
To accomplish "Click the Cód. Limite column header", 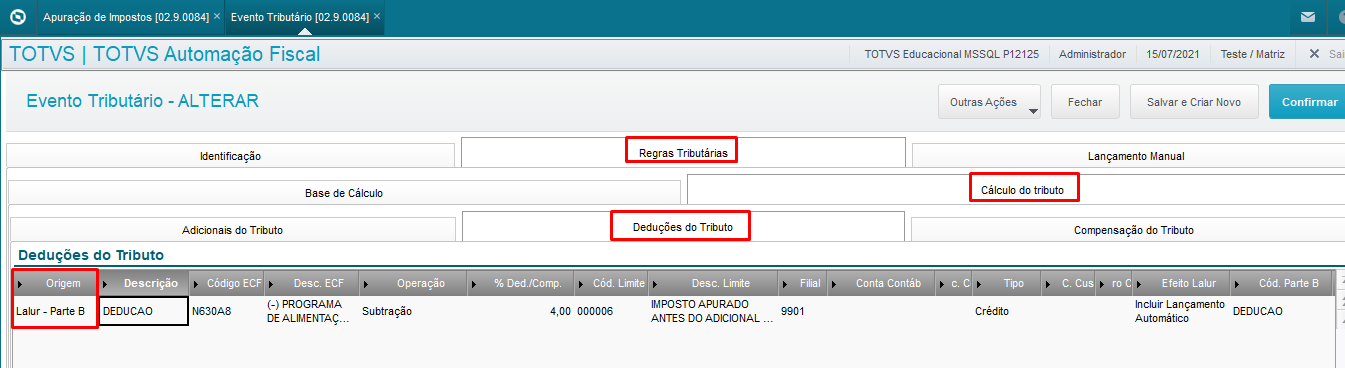I will (x=610, y=283).
